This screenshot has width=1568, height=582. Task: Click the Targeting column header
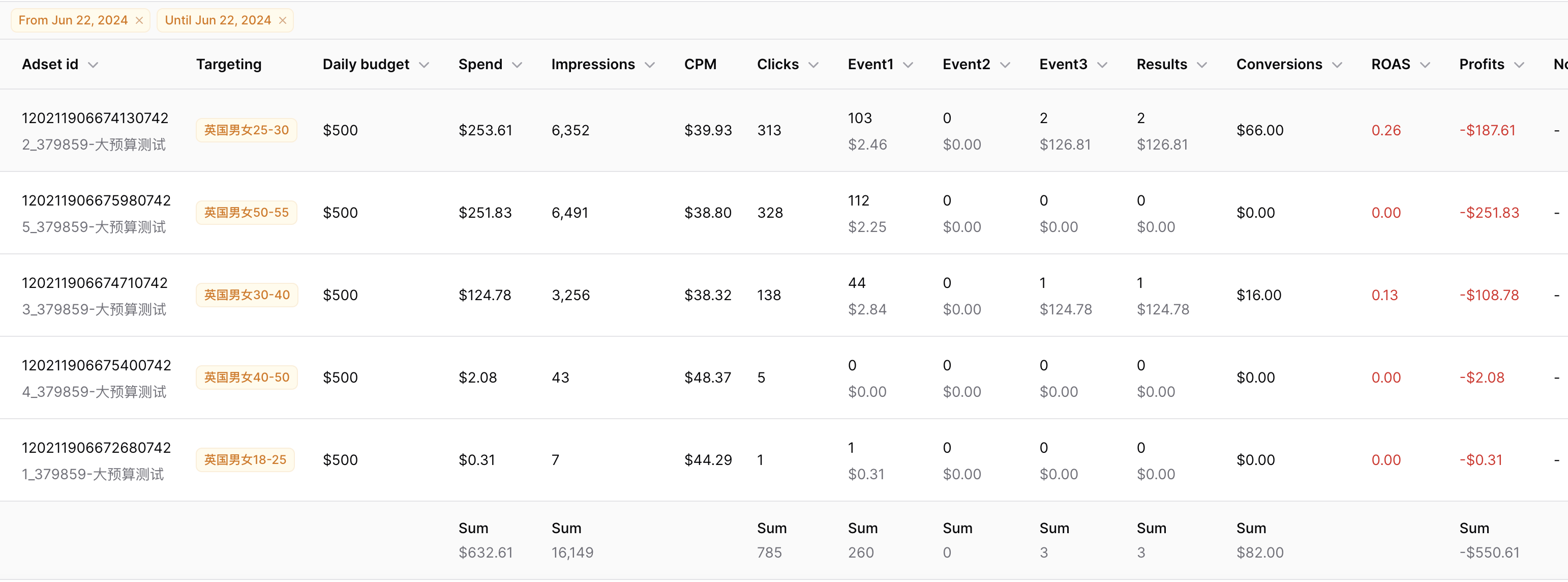[228, 65]
